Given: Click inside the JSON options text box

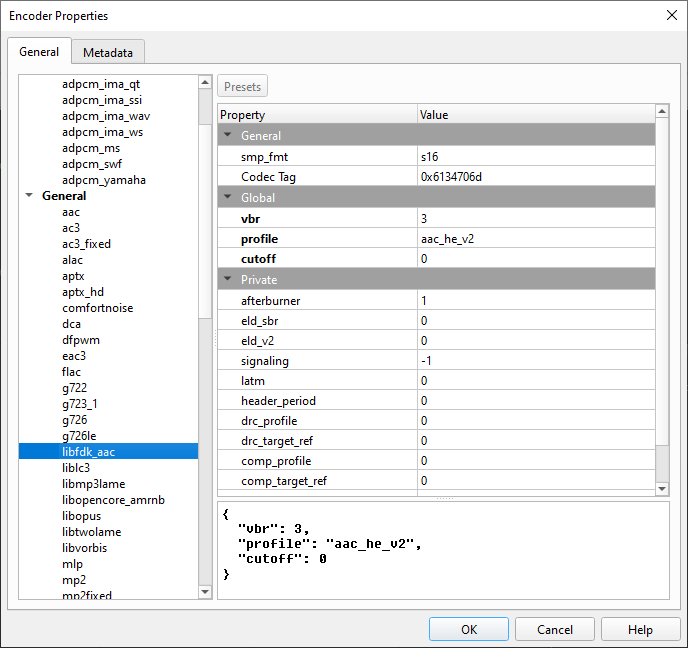Looking at the screenshot, I should coord(443,551).
